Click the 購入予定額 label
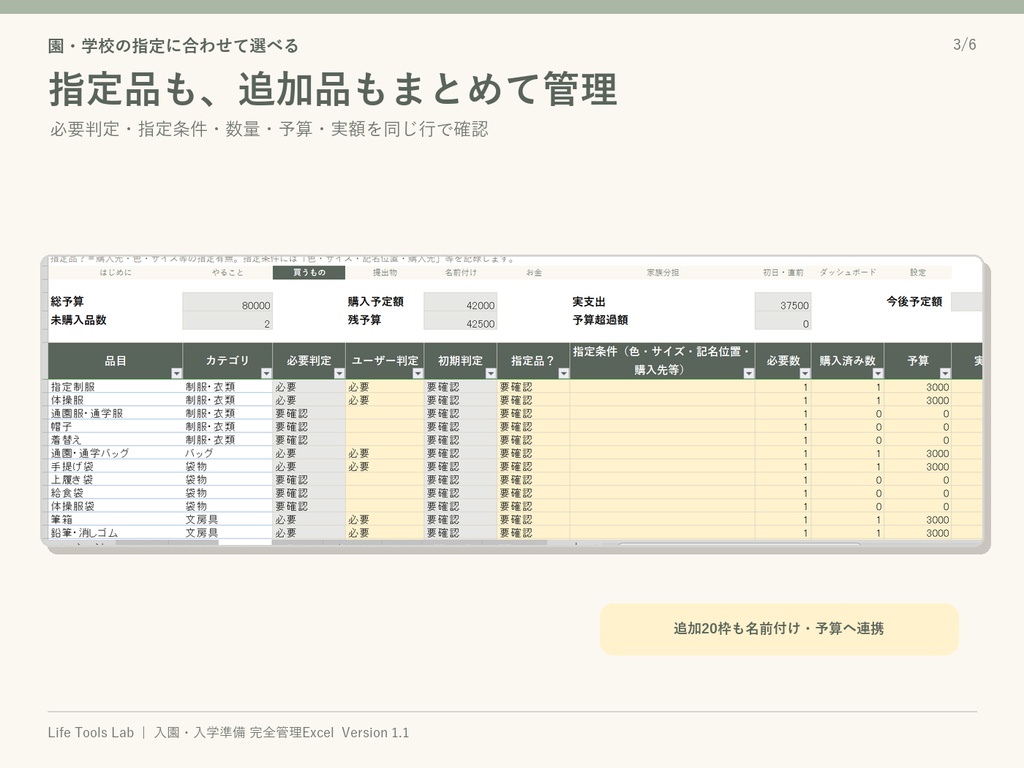The height and width of the screenshot is (768, 1024). 376,302
